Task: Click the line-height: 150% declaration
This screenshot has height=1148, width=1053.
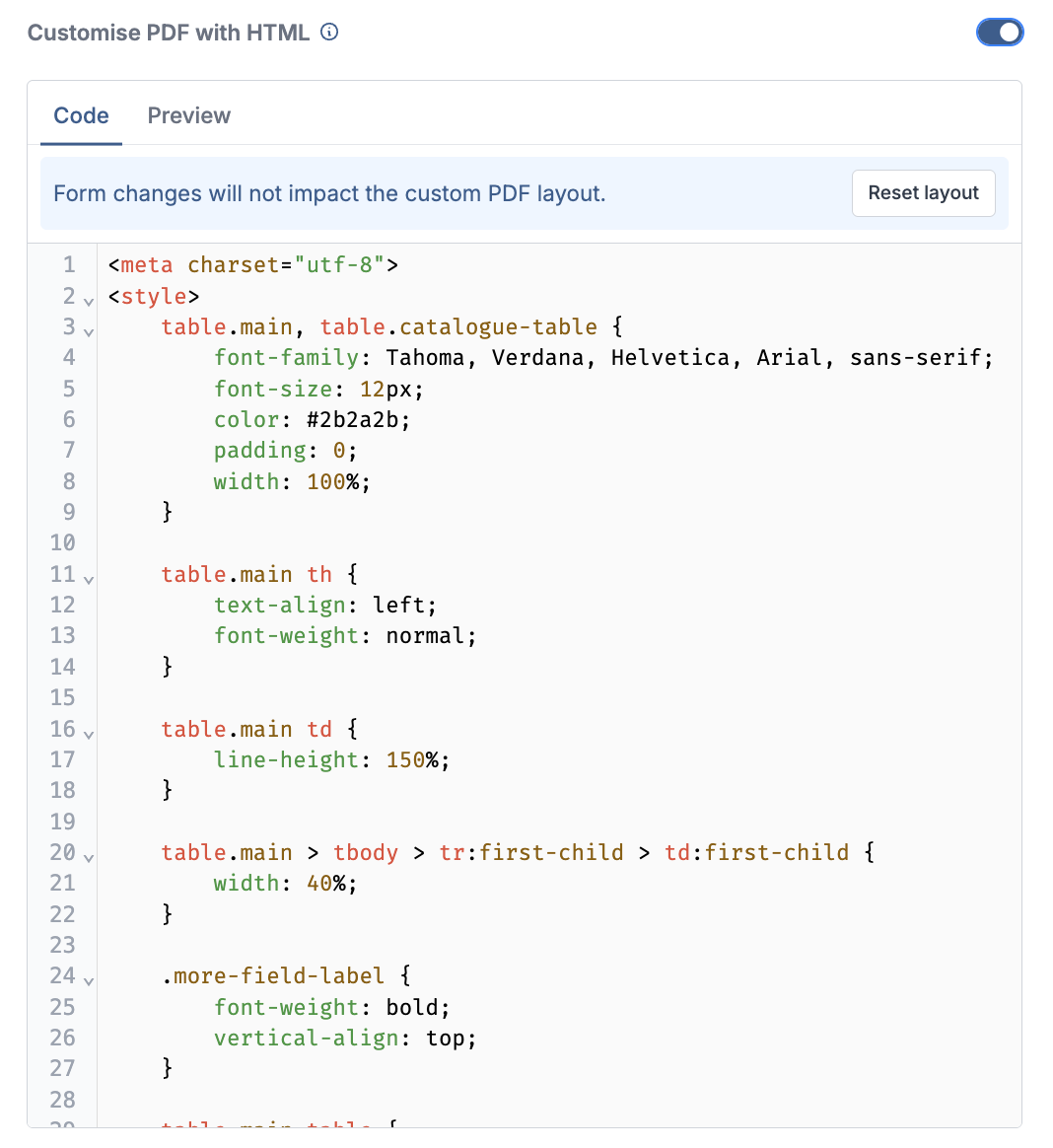Action: (331, 760)
